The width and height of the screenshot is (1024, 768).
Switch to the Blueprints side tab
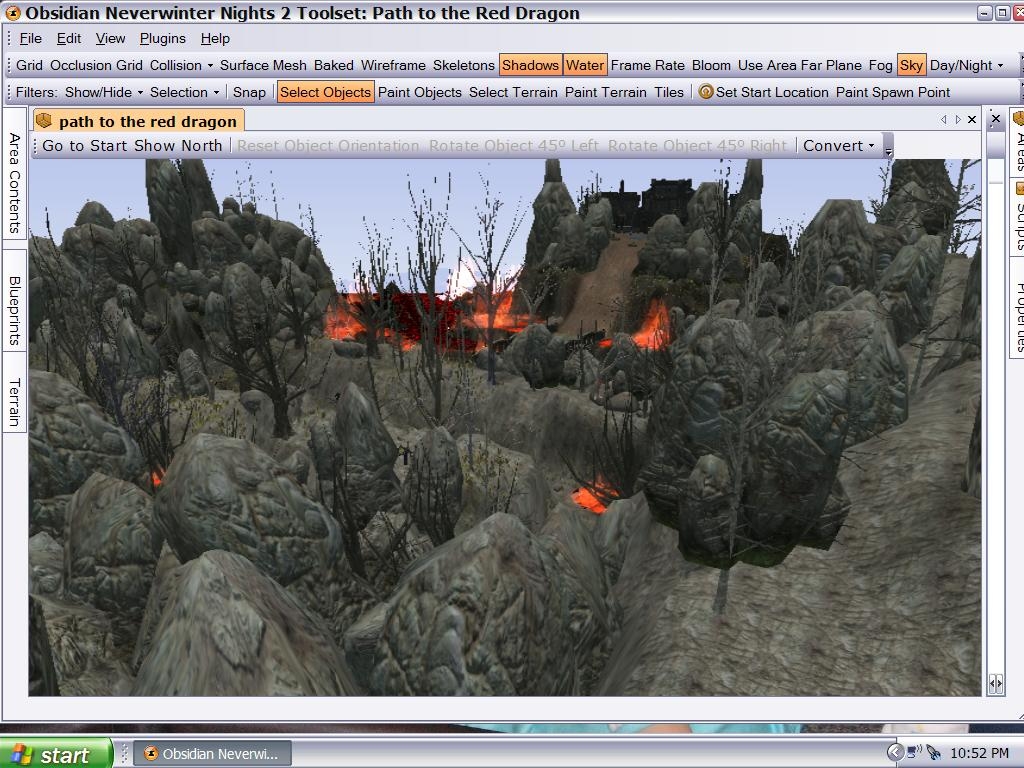pyautogui.click(x=15, y=310)
